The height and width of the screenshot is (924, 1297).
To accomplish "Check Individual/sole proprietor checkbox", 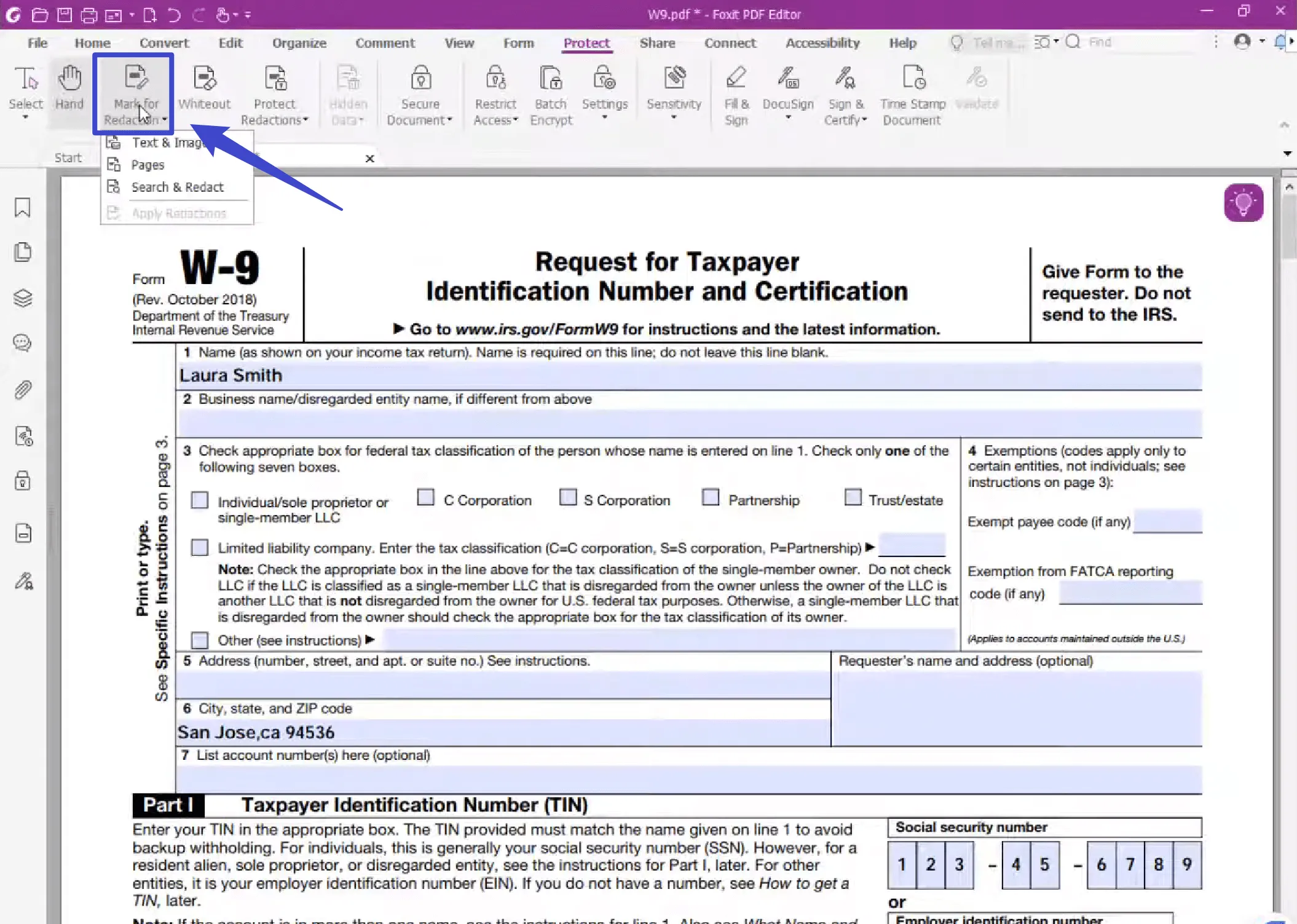I will [x=199, y=498].
